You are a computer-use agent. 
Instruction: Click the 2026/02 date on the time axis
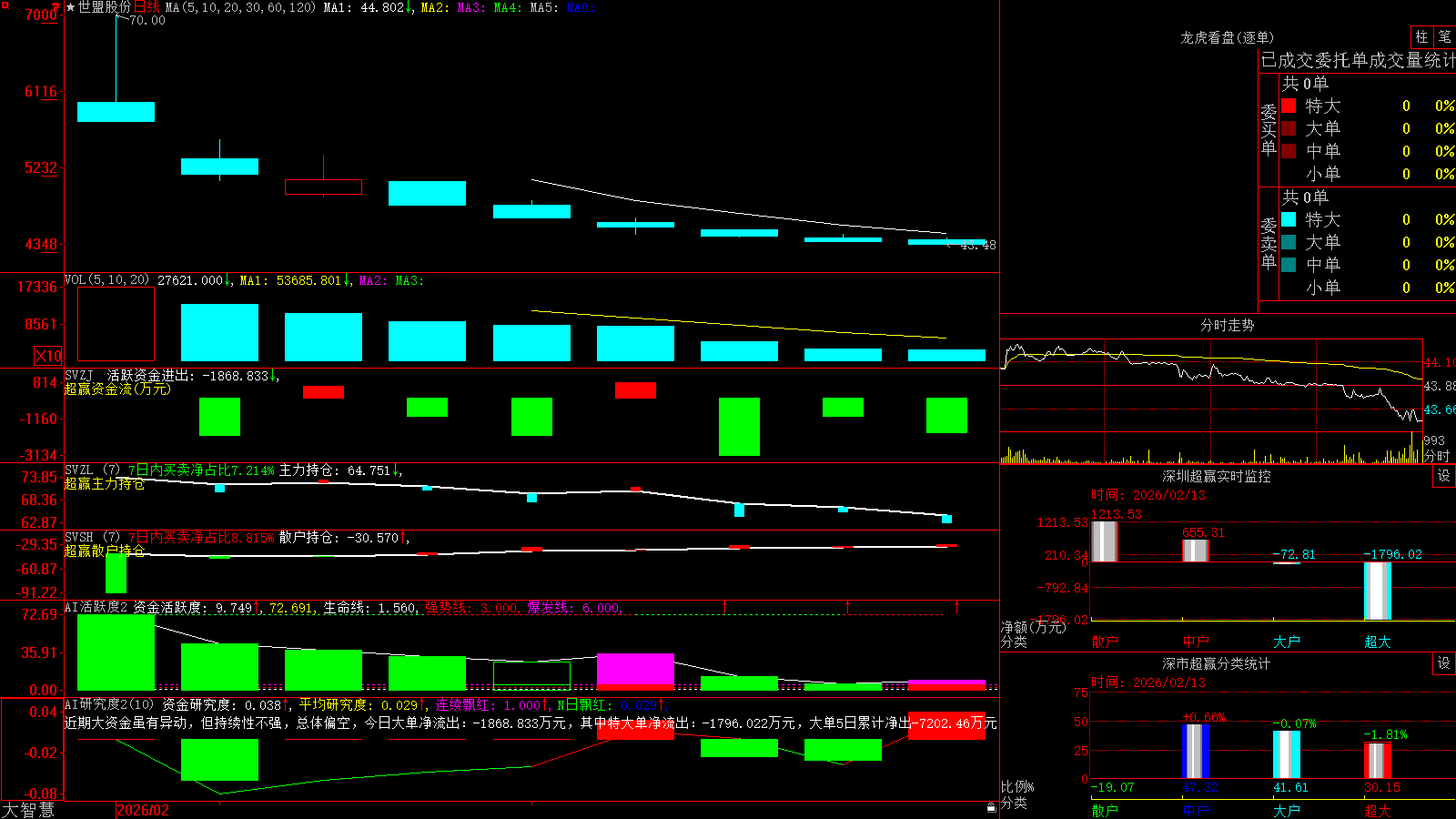(143, 810)
